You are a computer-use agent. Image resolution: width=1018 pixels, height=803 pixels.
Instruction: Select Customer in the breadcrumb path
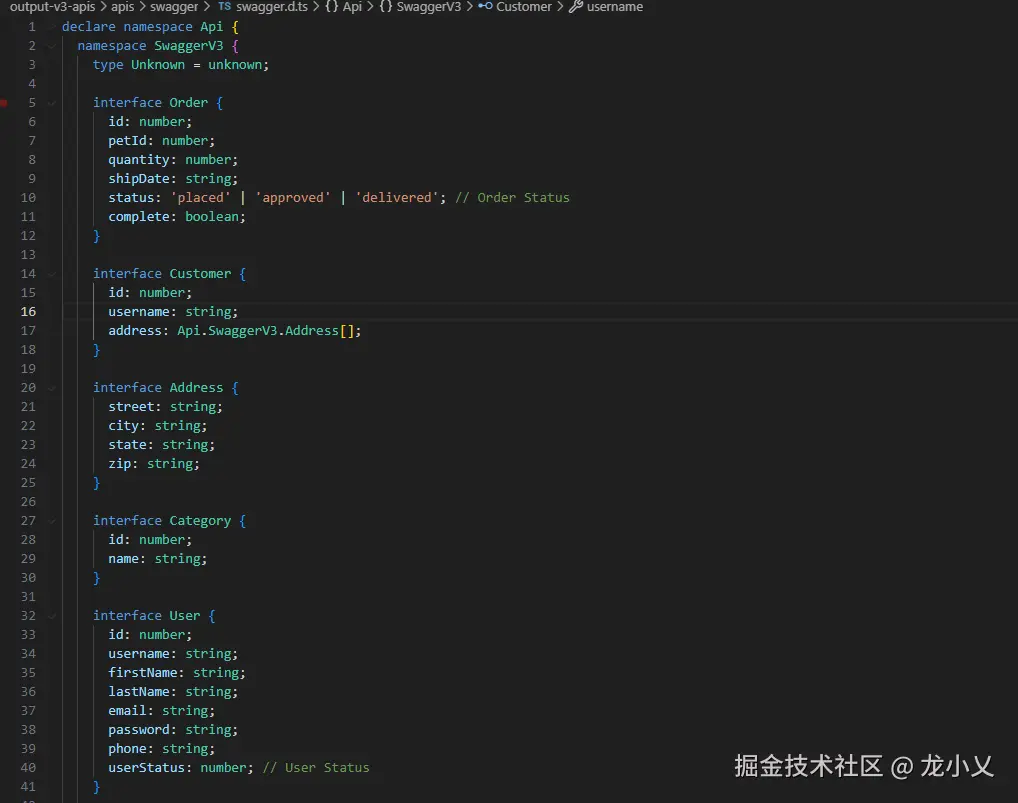point(524,6)
